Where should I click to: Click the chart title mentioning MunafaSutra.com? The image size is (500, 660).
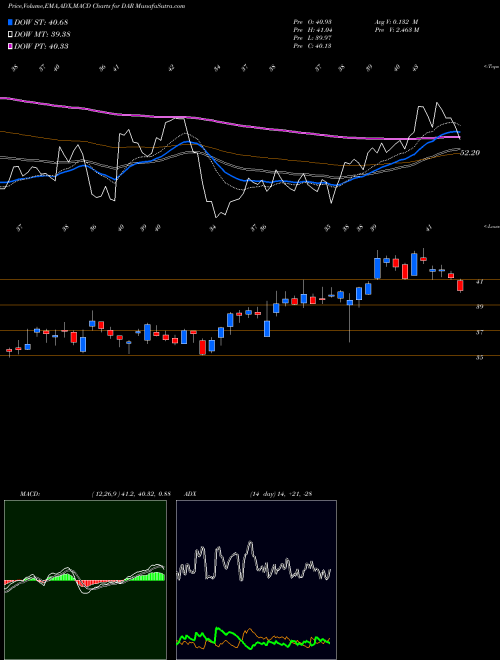(96, 6)
